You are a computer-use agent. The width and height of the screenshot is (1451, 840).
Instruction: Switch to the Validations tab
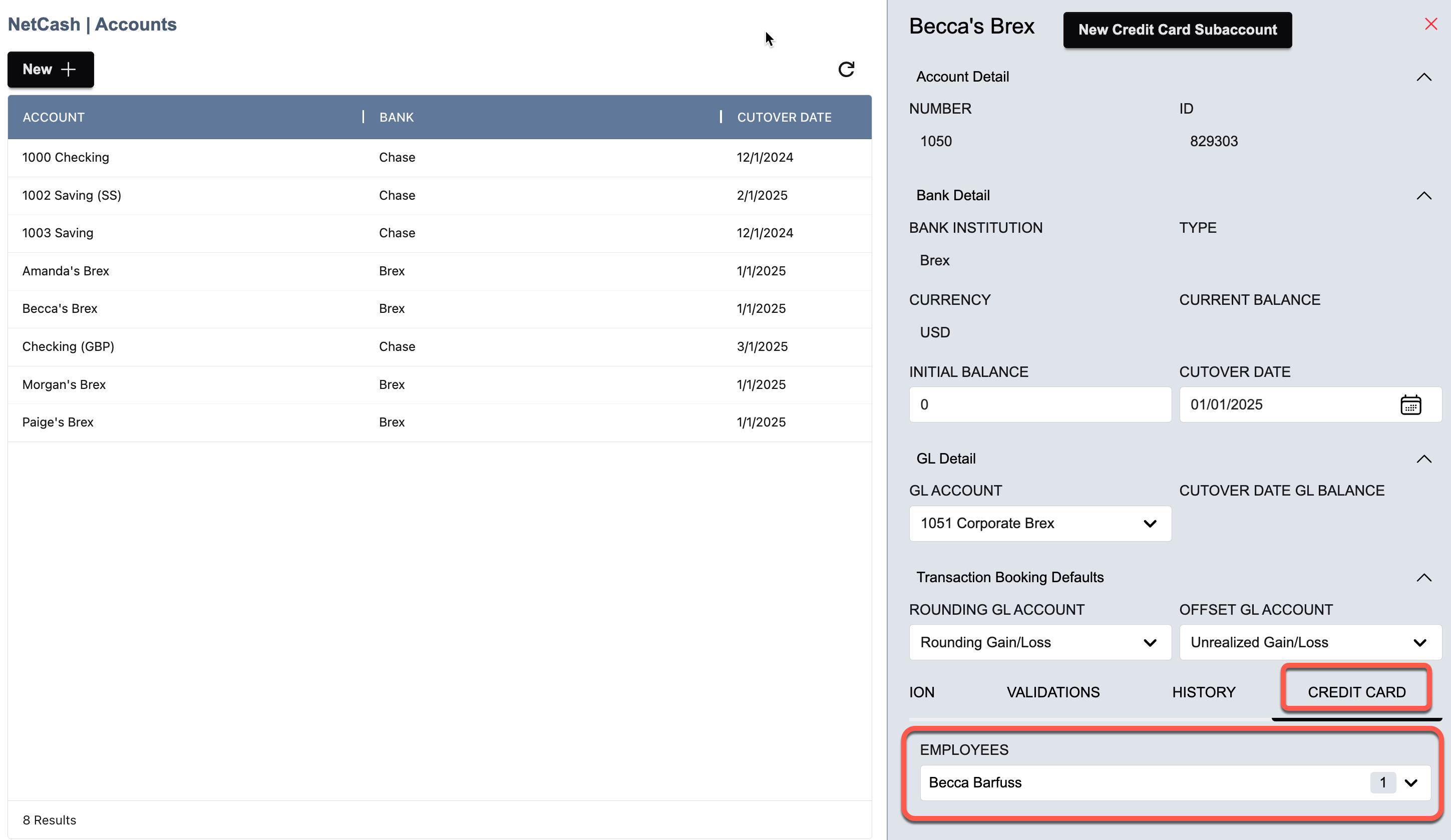click(1052, 692)
